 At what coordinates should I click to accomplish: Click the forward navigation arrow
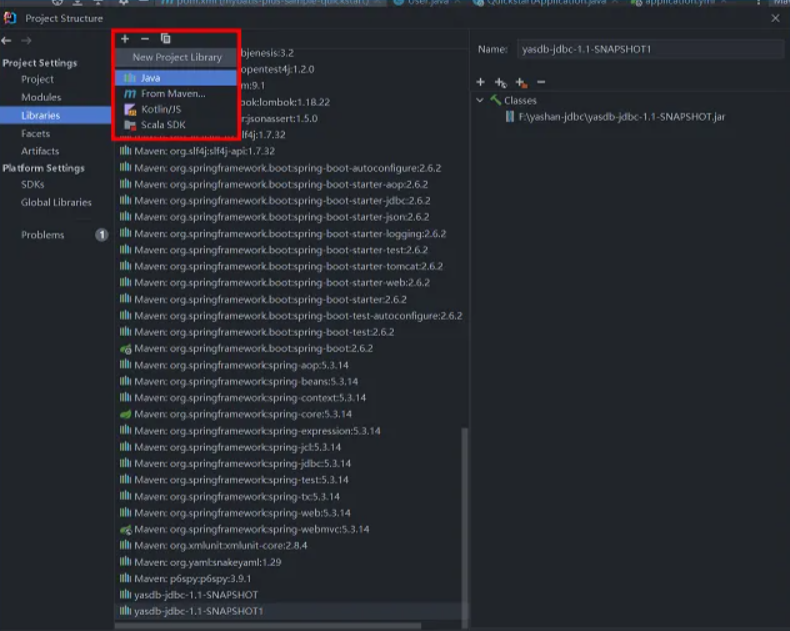tap(26, 40)
